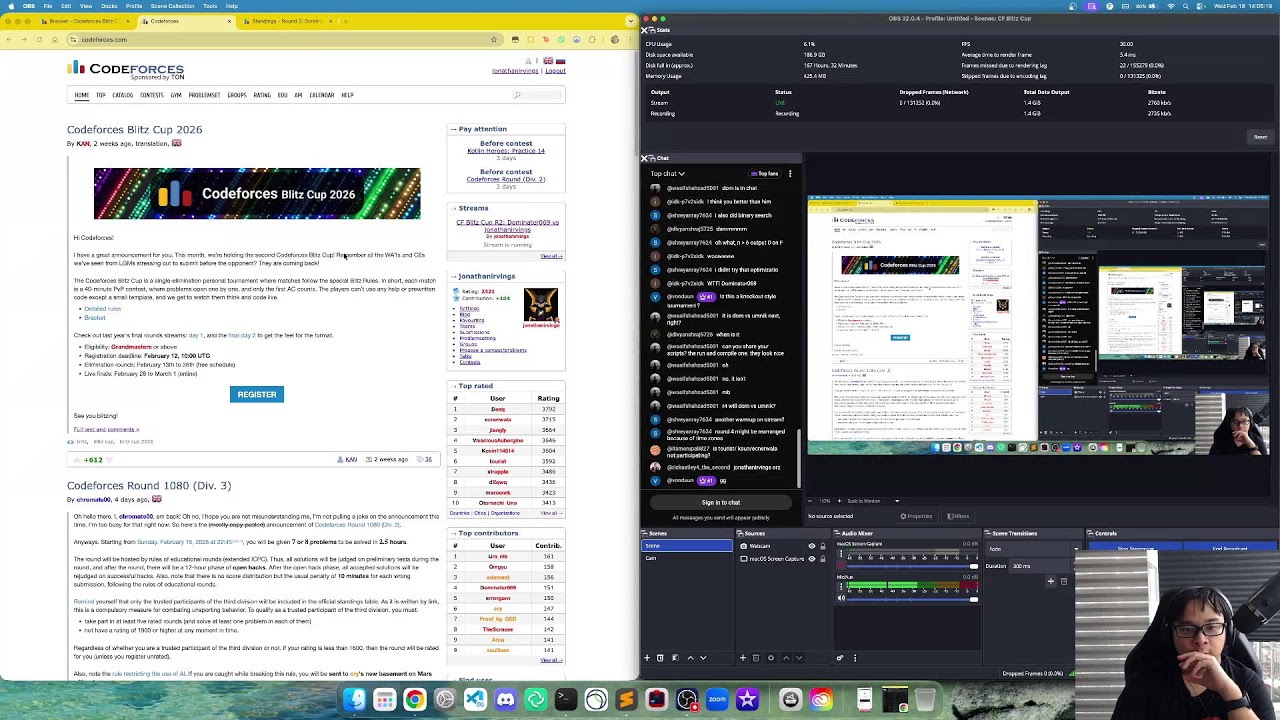Remove the scene transition with trash icon
1280x720 pixels.
[1064, 581]
